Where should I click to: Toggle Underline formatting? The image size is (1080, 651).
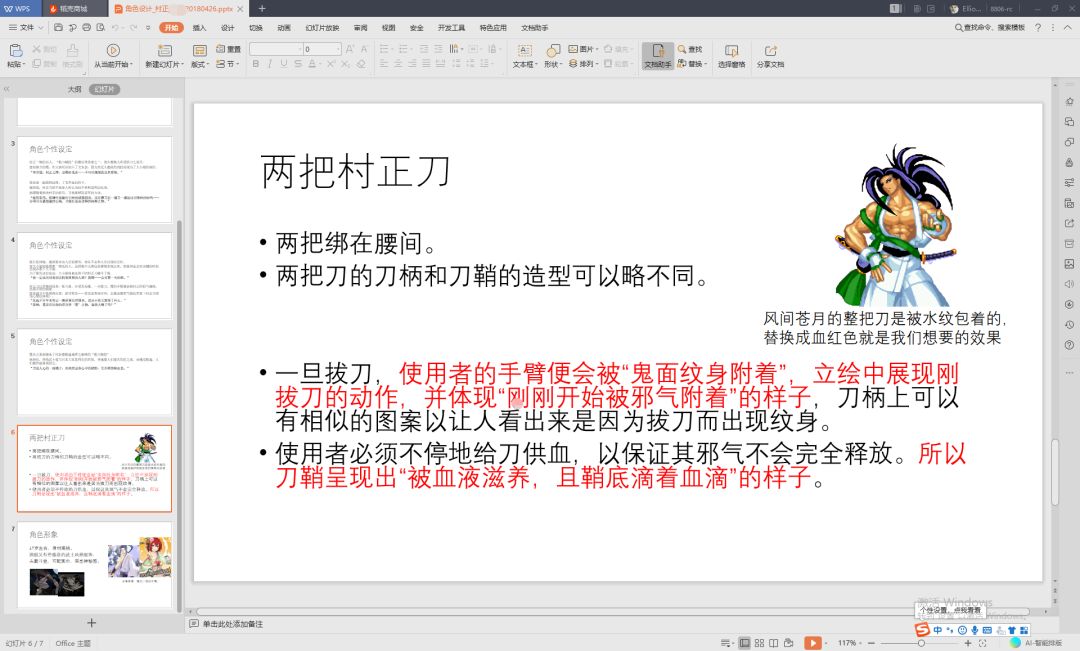click(x=284, y=63)
